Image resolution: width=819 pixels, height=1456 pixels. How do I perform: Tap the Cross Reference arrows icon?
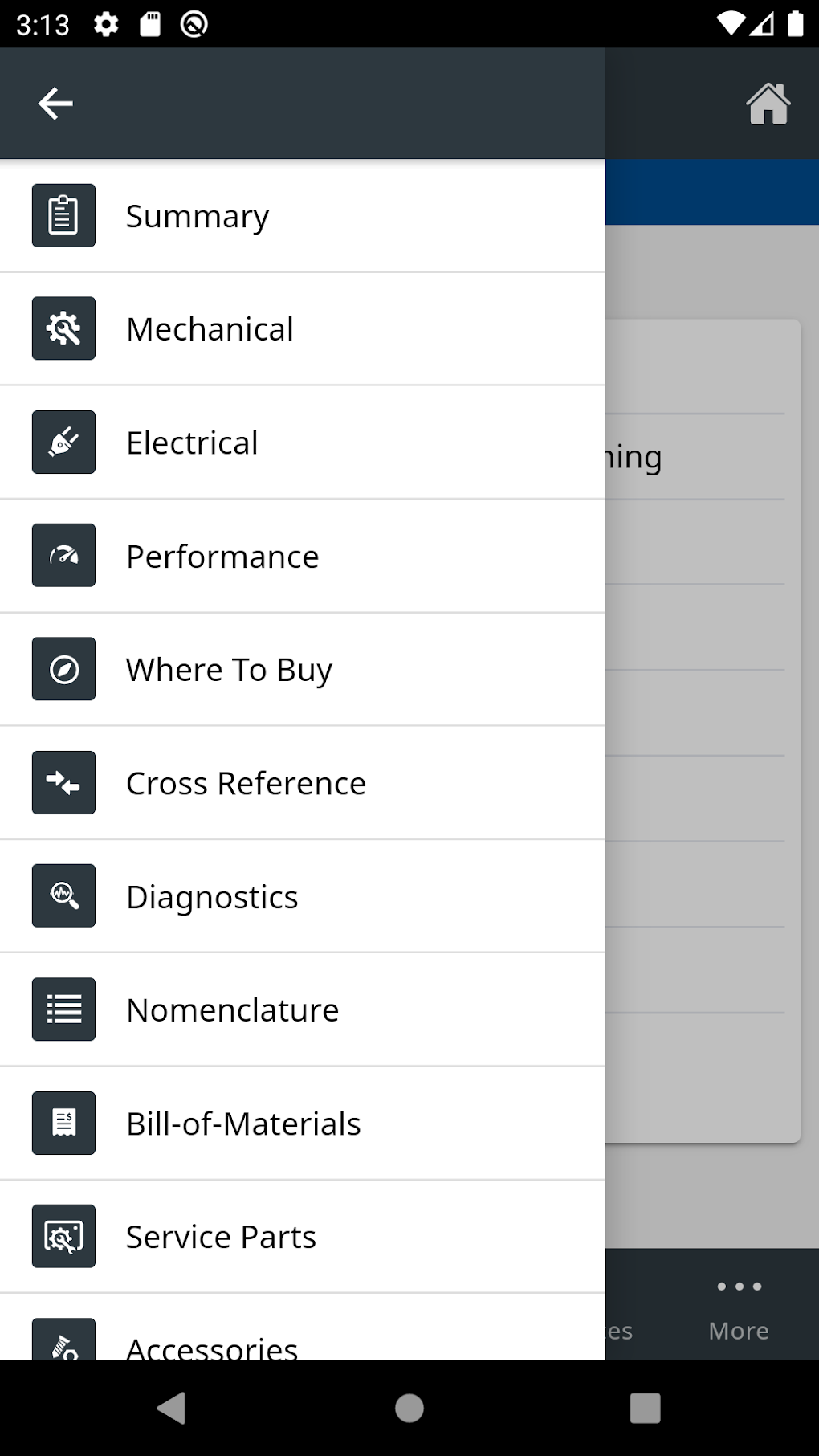(x=63, y=782)
